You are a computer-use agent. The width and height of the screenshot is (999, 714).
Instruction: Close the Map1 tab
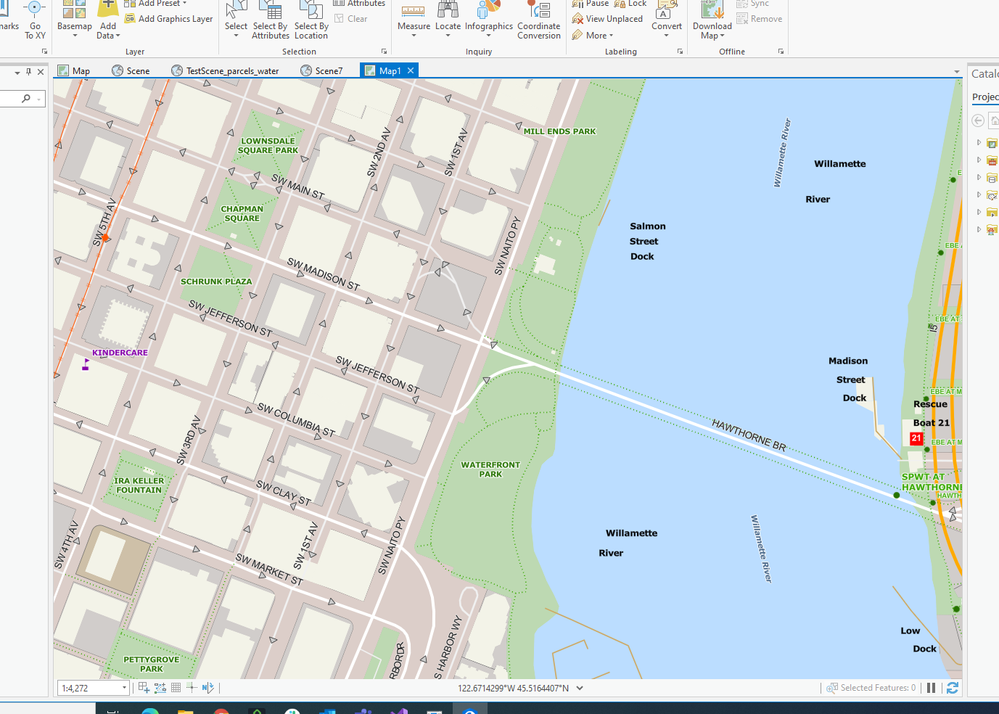click(411, 71)
